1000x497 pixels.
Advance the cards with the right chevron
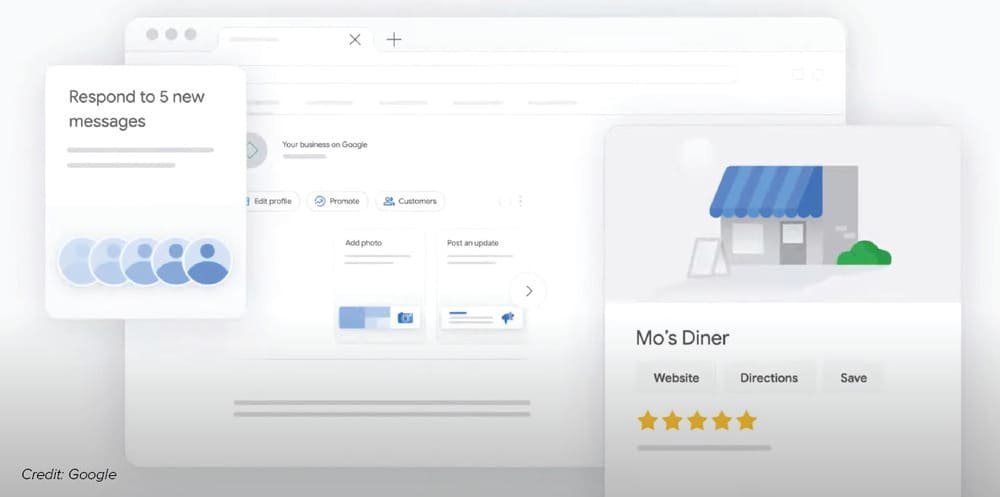(528, 291)
